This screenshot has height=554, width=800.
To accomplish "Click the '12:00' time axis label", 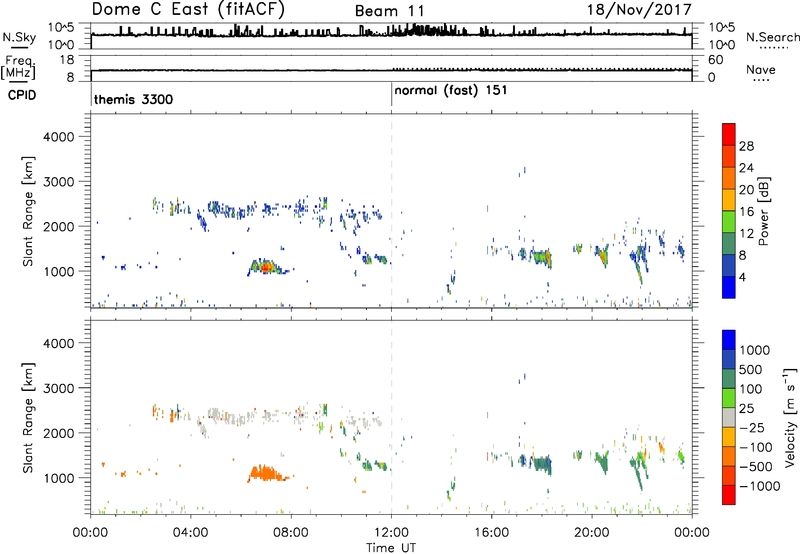I will click(x=391, y=533).
